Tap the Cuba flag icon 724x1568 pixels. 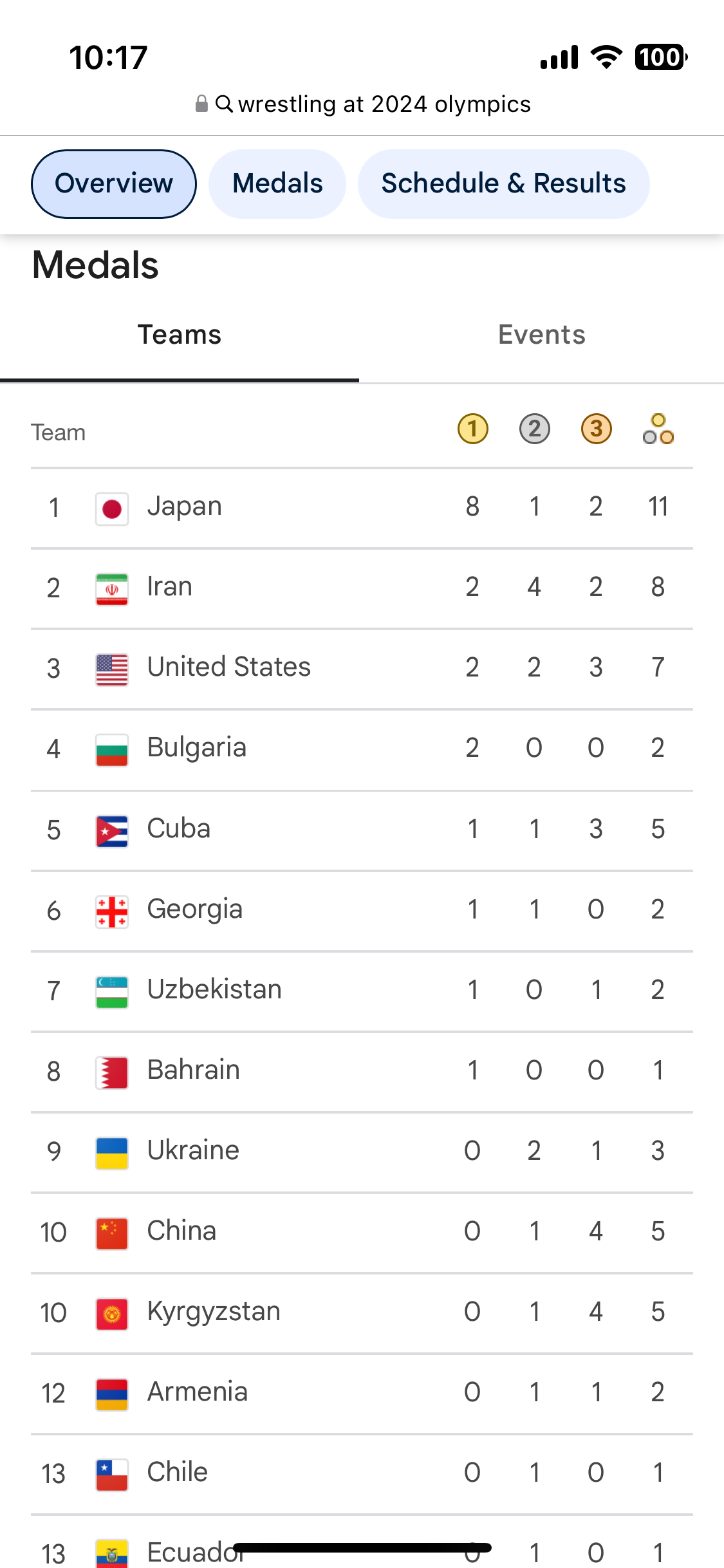(112, 831)
